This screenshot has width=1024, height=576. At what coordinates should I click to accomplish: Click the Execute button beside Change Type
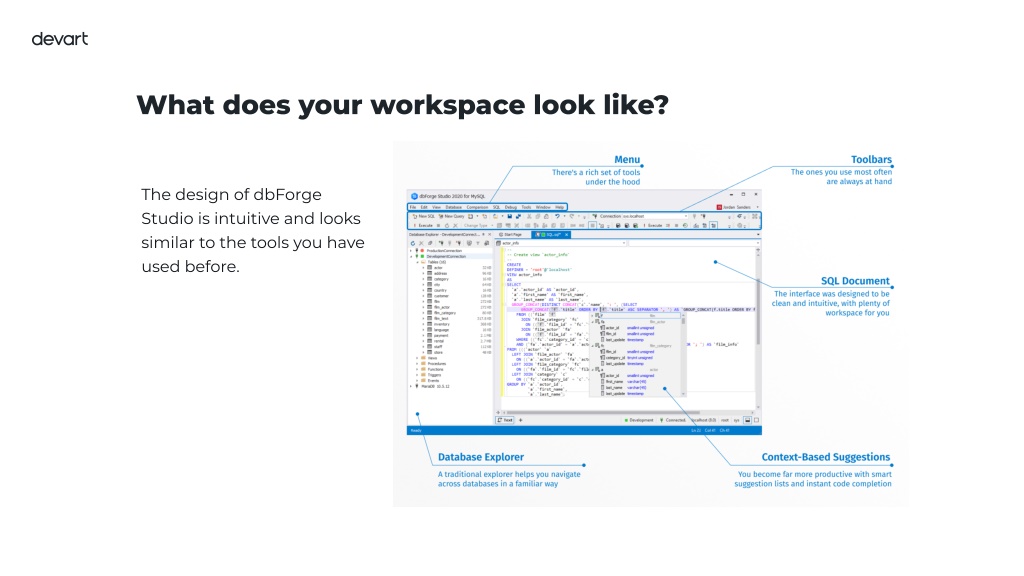[x=423, y=225]
